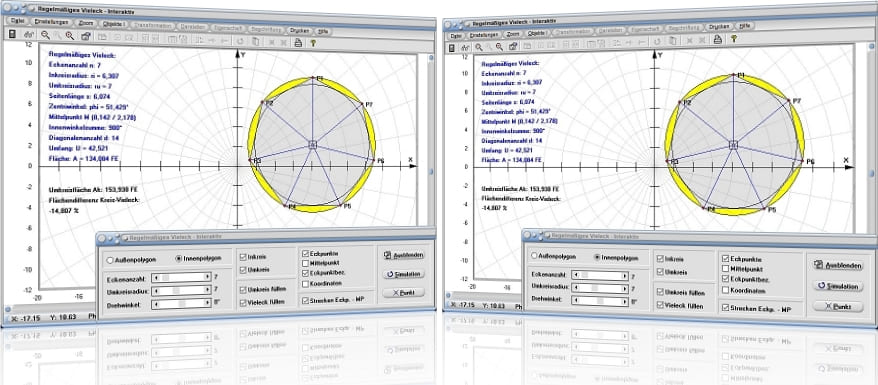Image resolution: width=878 pixels, height=385 pixels.
Task: Toggle Vieleck füllen in left control panel
Action: tap(242, 302)
